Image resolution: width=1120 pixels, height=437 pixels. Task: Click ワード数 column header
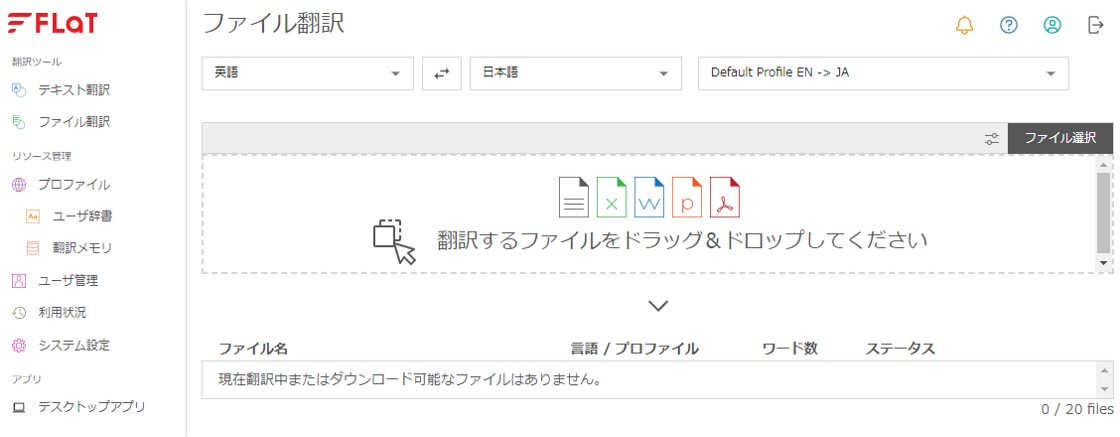coord(789,348)
